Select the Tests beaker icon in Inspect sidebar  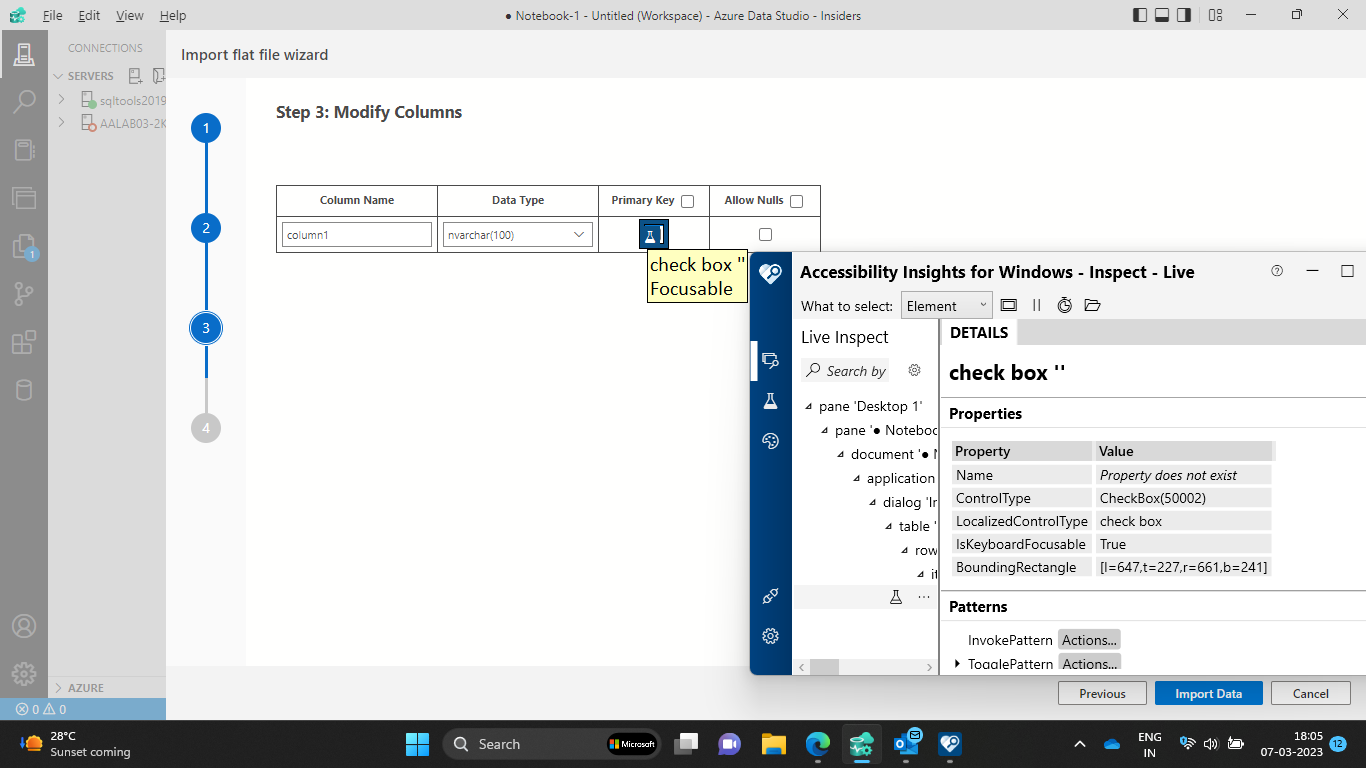770,400
